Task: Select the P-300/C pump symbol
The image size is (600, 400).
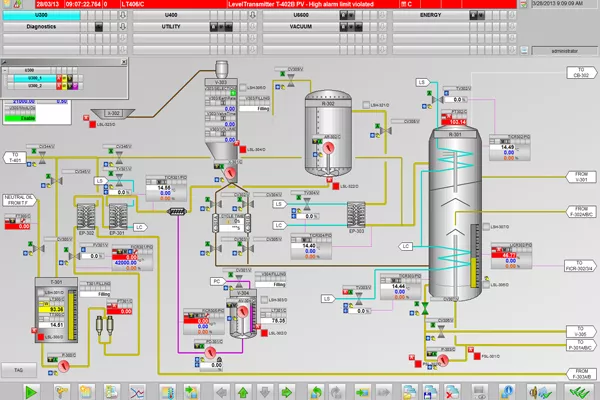Action: coord(65,366)
